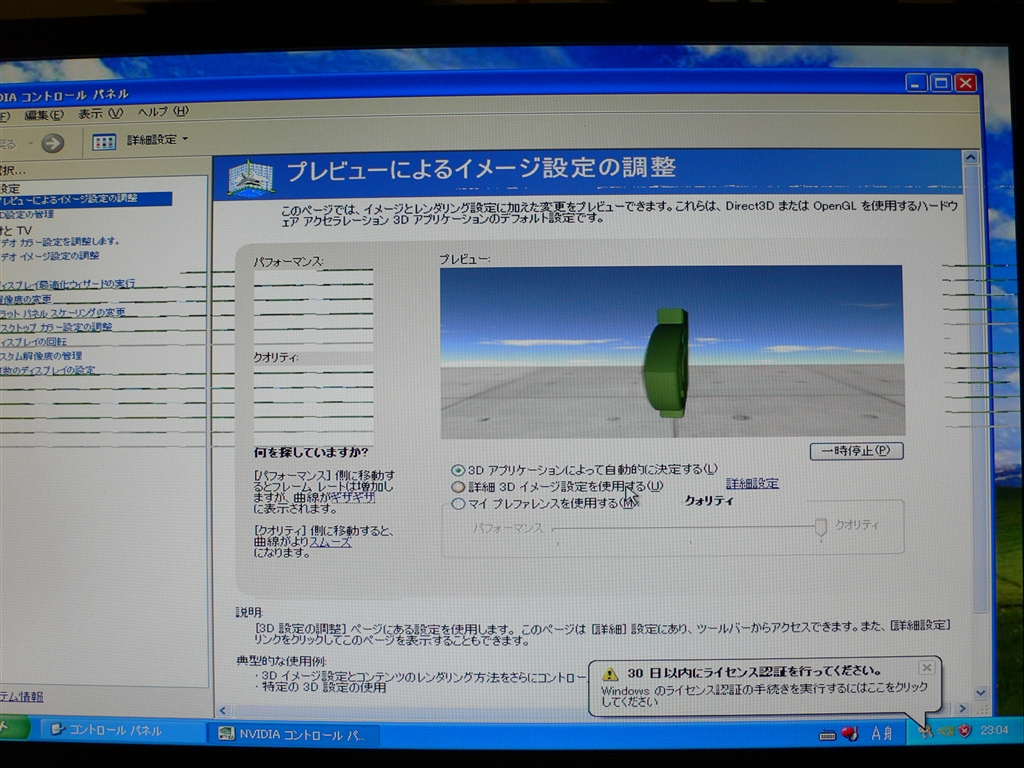The width and height of the screenshot is (1024, 768).
Task: Open フラット パネル スケーリングの変更 task
Action: pyautogui.click(x=63, y=313)
